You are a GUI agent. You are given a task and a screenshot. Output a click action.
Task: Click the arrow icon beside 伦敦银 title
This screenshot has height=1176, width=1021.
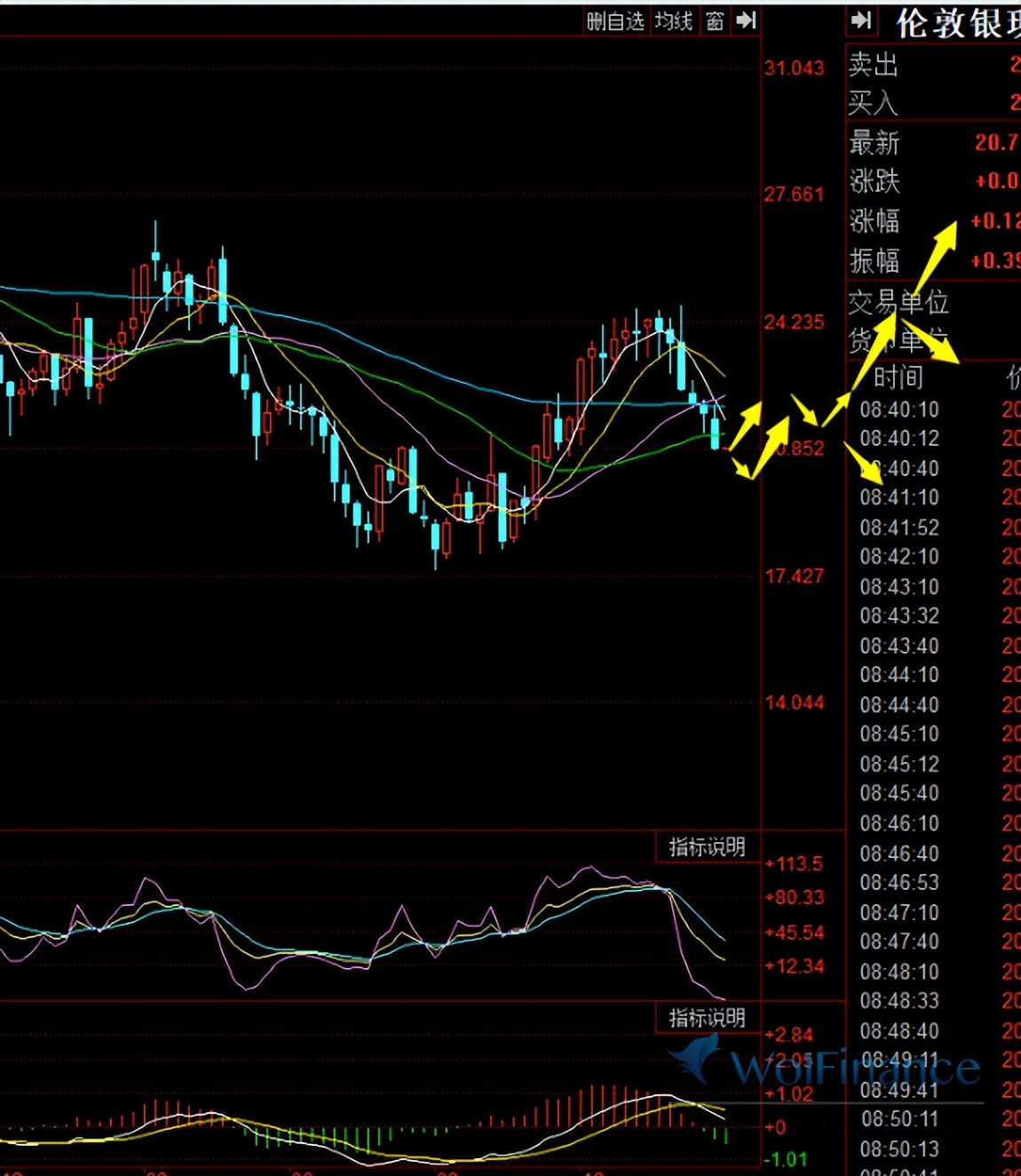(x=860, y=21)
